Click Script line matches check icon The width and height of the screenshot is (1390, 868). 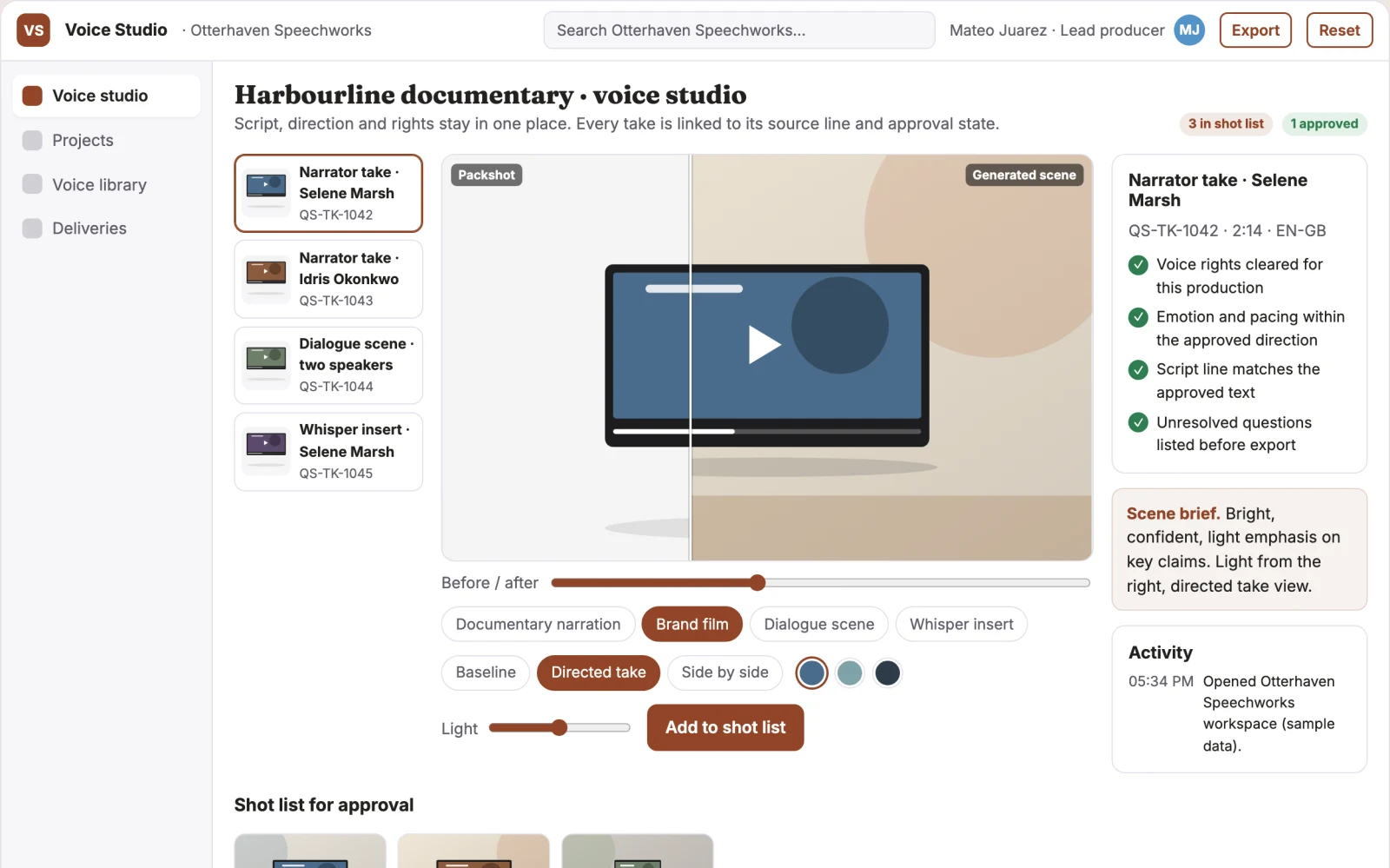coord(1138,370)
